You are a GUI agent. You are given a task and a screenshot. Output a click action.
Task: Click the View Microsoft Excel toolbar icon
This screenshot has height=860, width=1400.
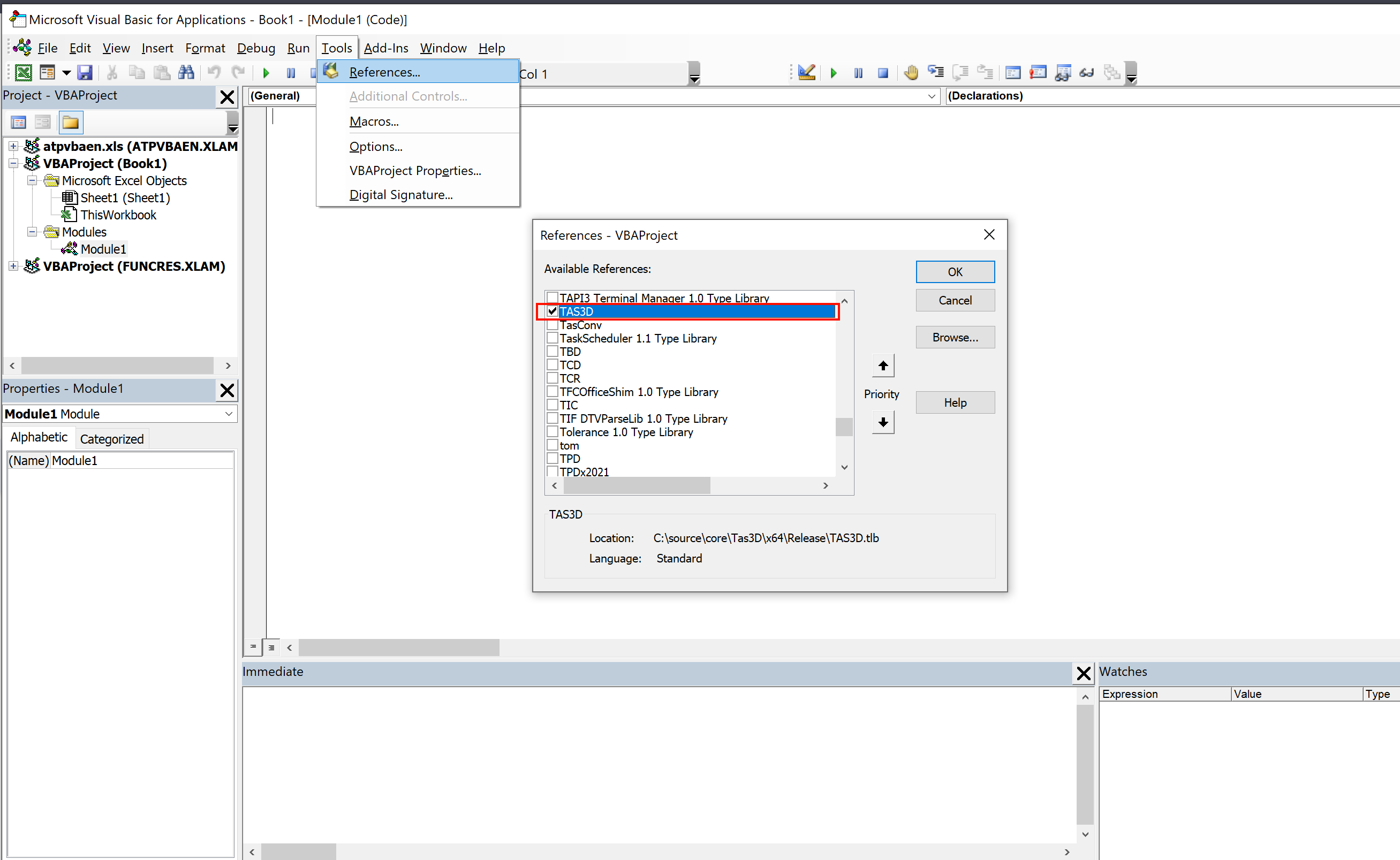[24, 73]
